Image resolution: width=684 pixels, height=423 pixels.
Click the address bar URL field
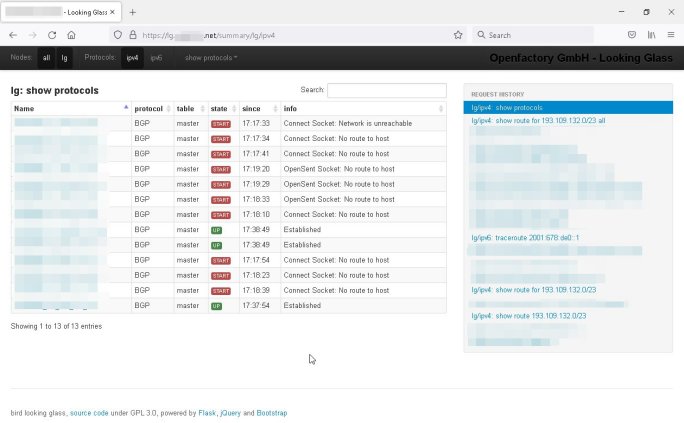[x=288, y=35]
